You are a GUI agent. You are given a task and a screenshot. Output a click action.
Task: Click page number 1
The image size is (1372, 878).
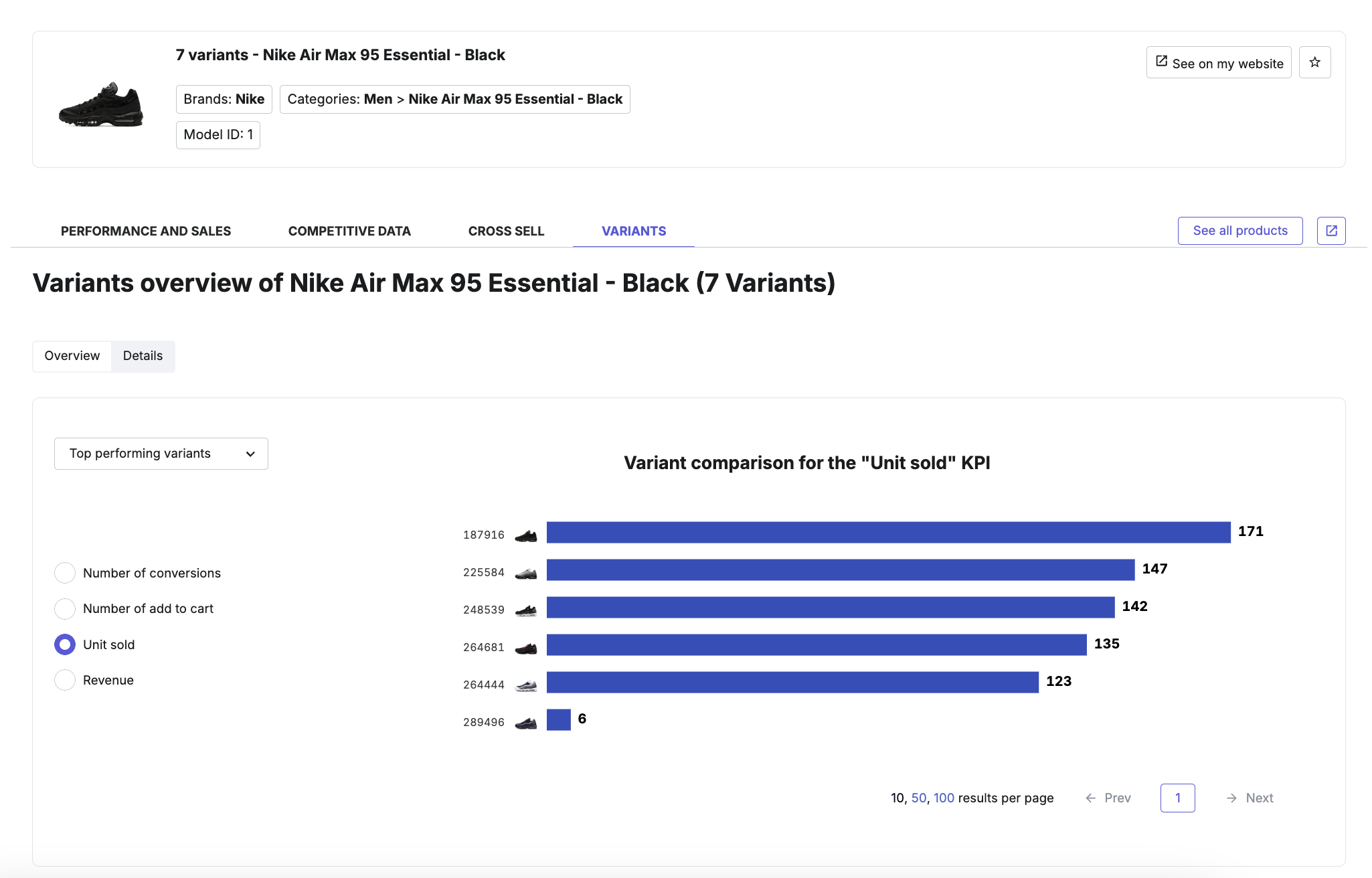(1178, 798)
